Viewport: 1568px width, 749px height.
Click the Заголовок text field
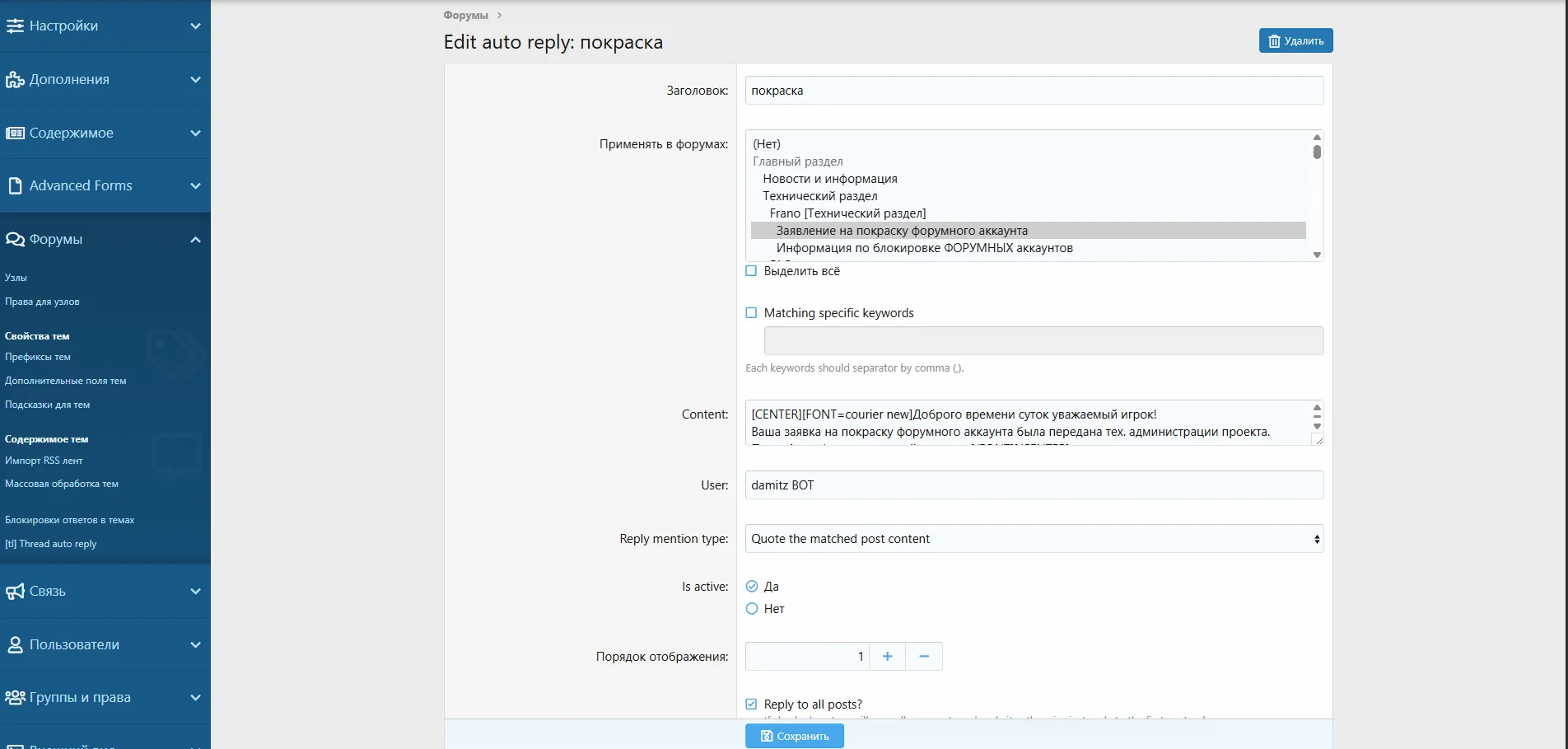(1034, 91)
